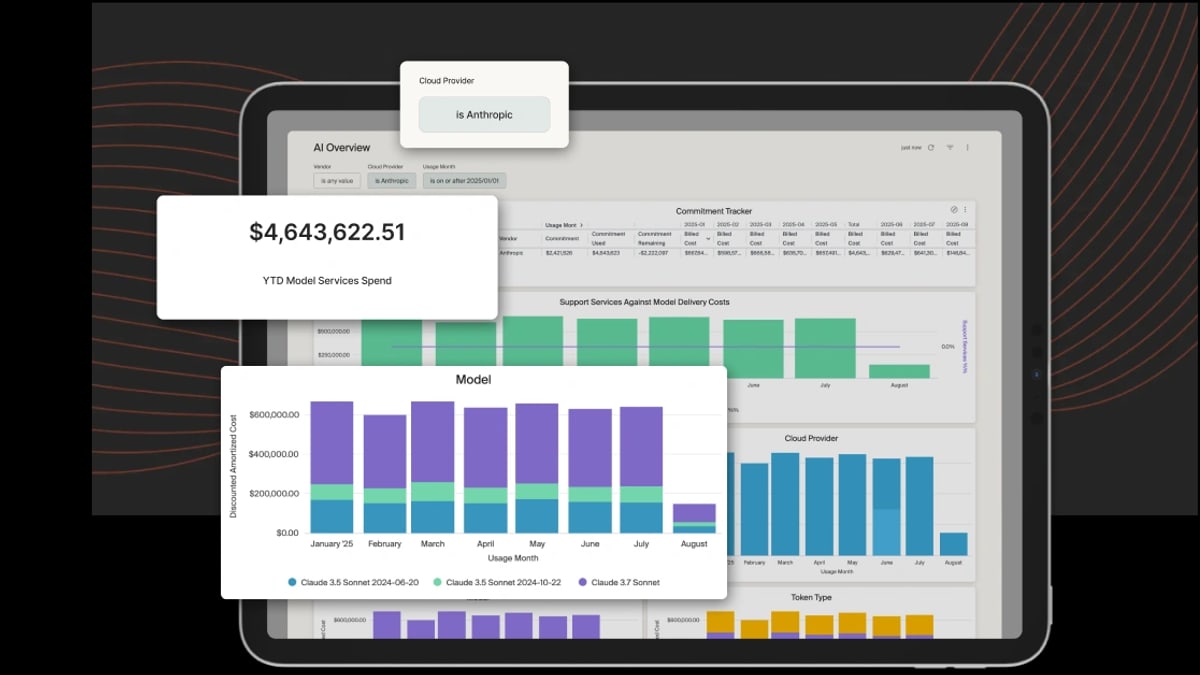Click the Commitment Tracker circle-slash icon

(954, 210)
